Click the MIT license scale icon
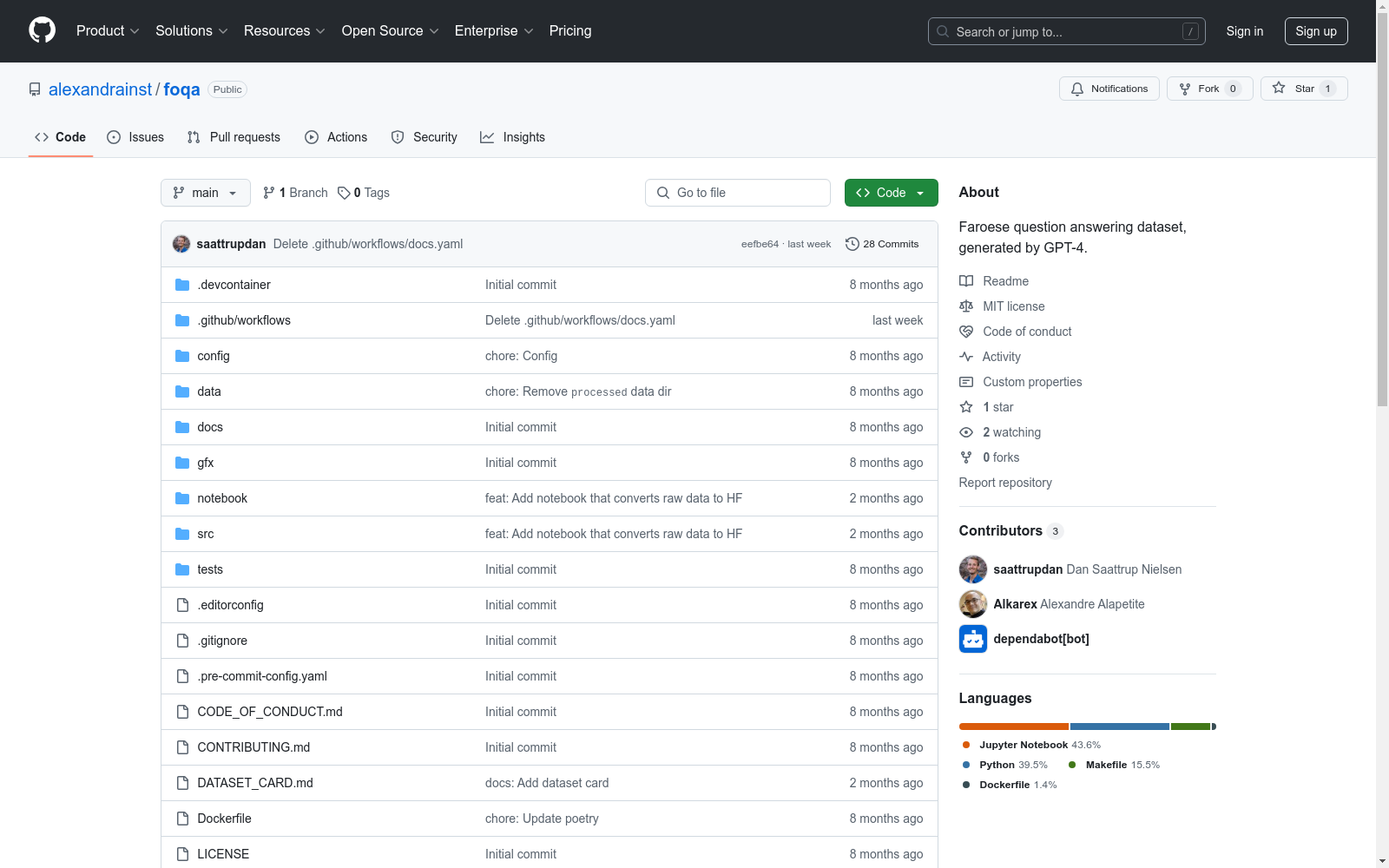This screenshot has height=868, width=1389. pos(966,306)
